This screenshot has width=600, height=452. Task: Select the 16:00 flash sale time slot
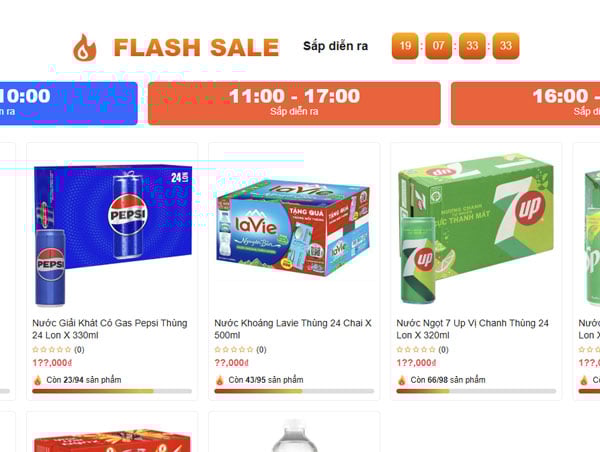pyautogui.click(x=525, y=103)
